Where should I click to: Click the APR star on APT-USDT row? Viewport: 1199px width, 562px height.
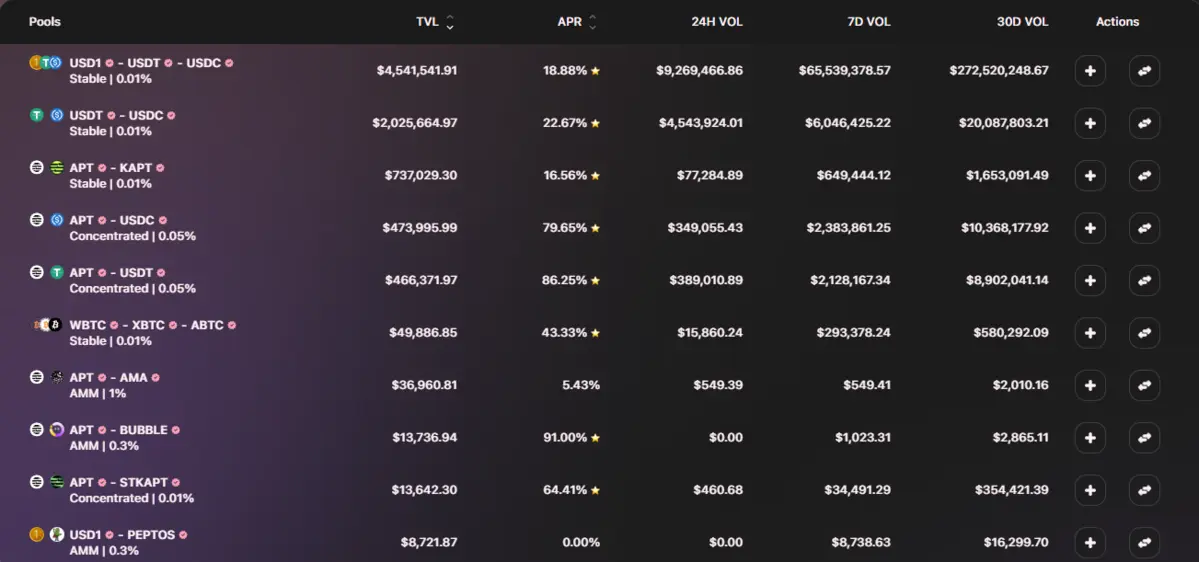click(595, 281)
